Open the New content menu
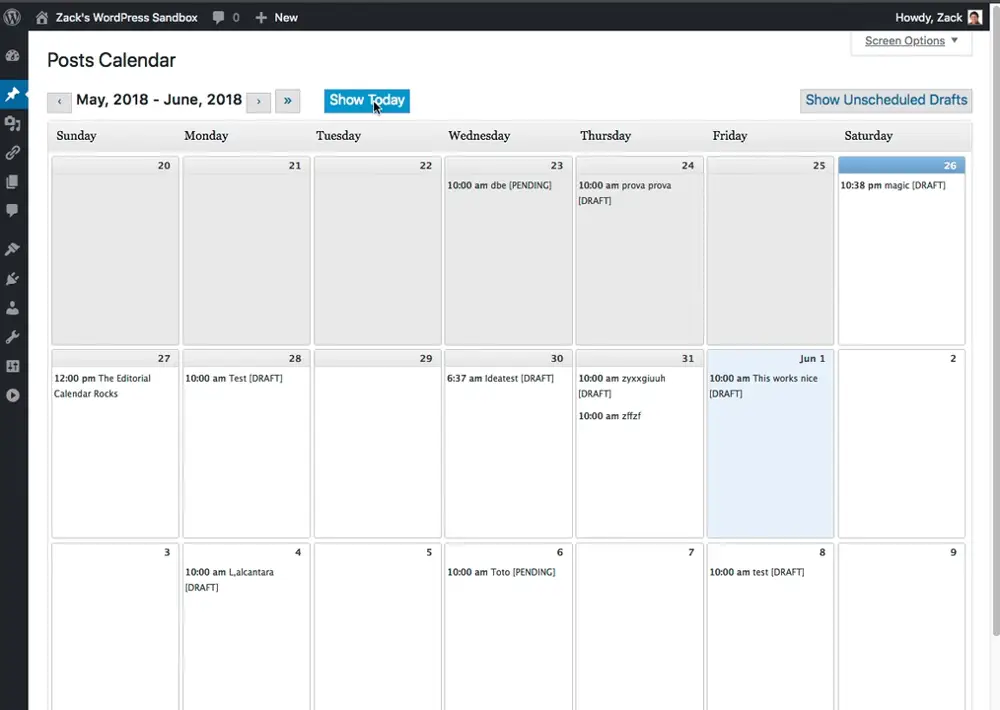The width and height of the screenshot is (1000, 710). pyautogui.click(x=277, y=17)
